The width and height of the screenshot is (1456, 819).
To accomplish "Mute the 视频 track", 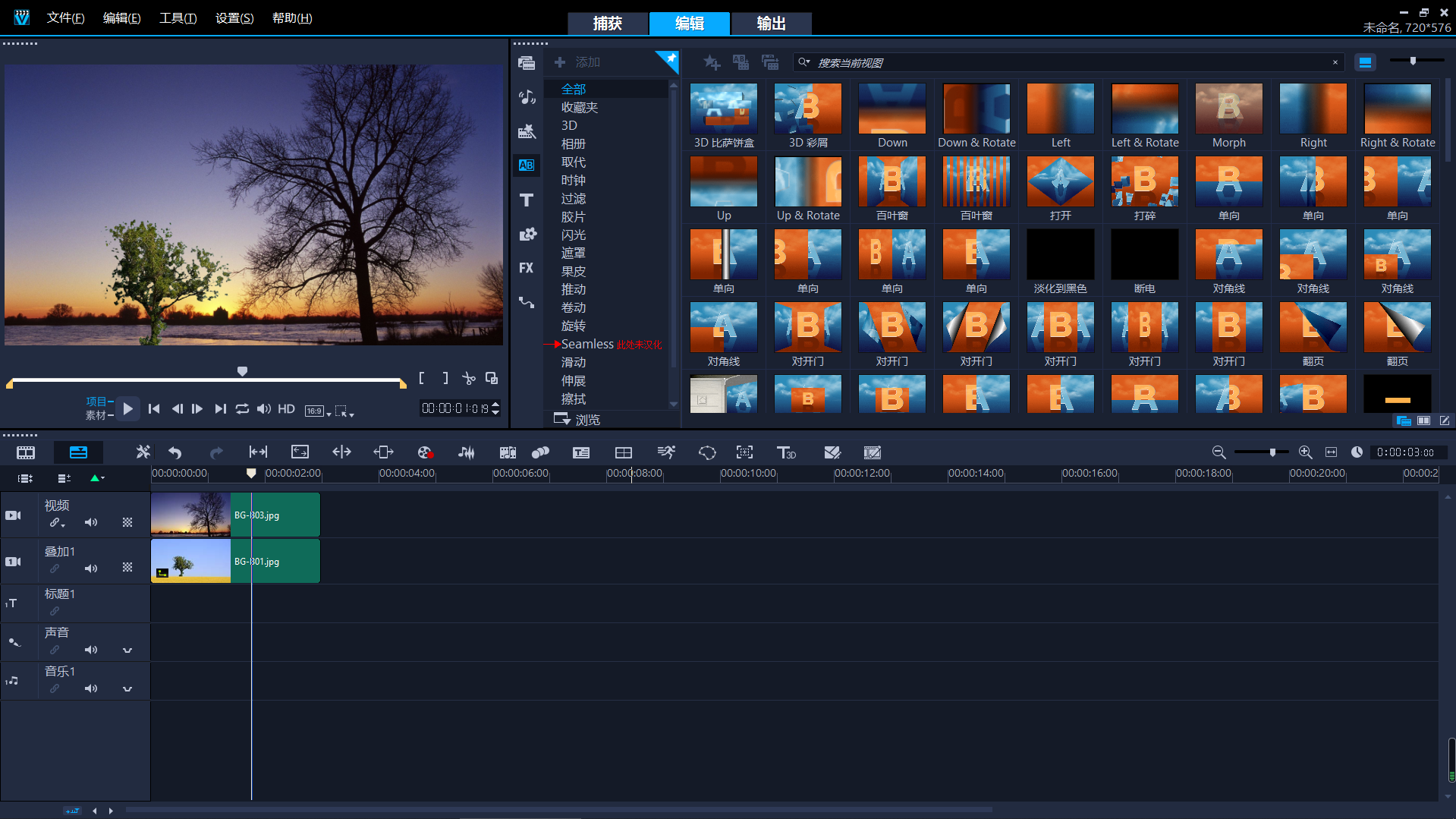I will pyautogui.click(x=91, y=522).
